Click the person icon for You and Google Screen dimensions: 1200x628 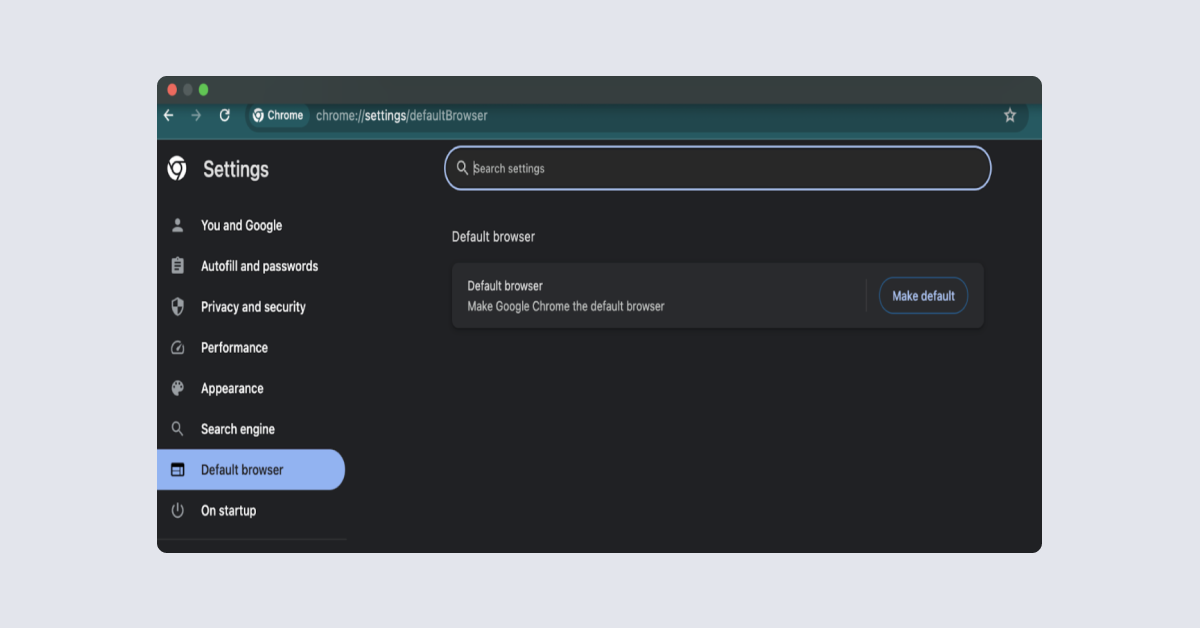[x=178, y=225]
